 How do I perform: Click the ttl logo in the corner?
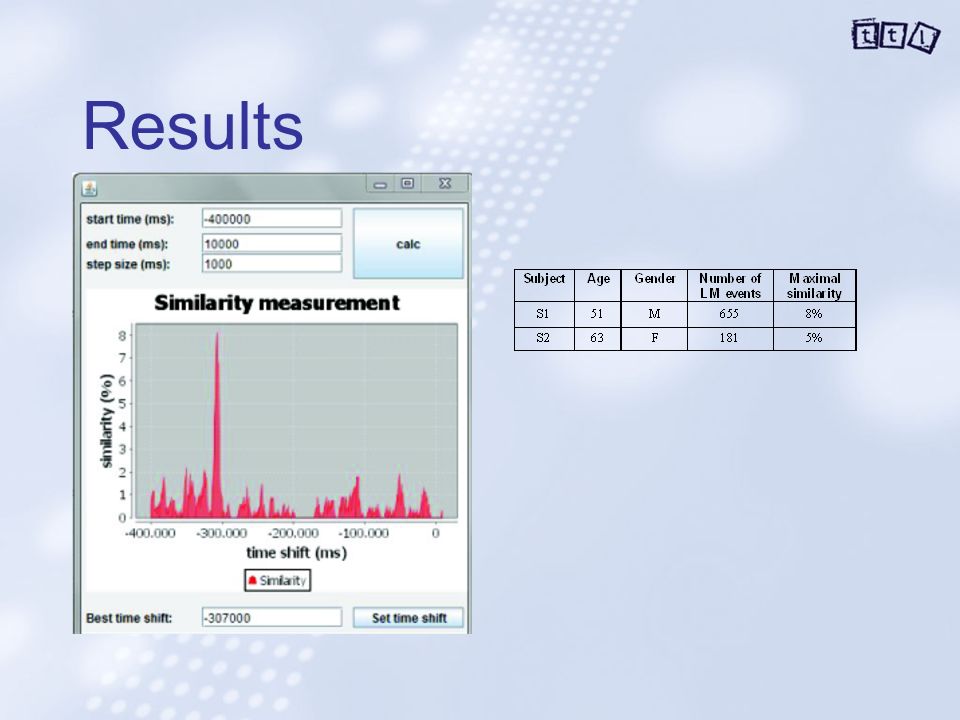pos(895,36)
